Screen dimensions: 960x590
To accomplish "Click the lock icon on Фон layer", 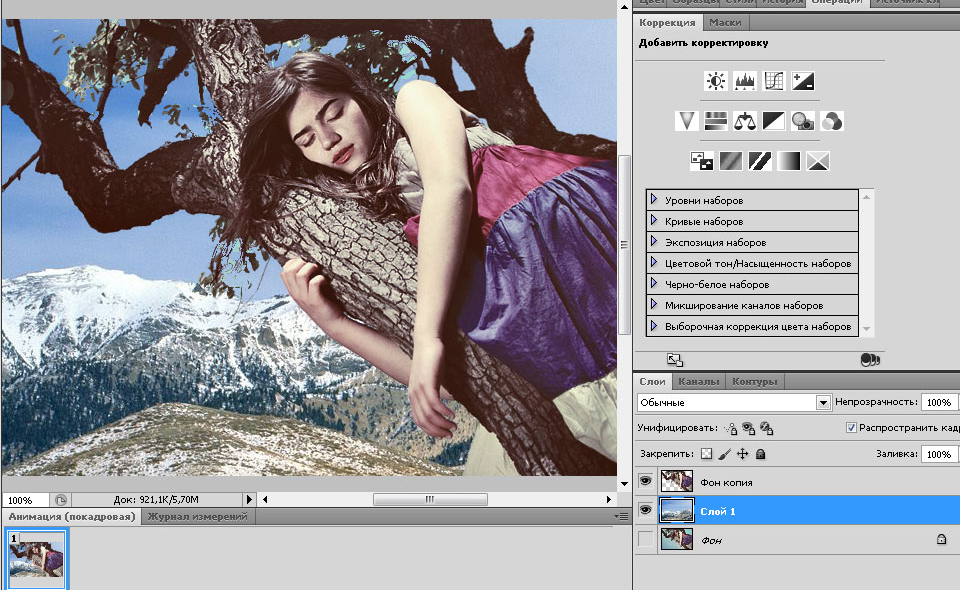I will pos(941,539).
